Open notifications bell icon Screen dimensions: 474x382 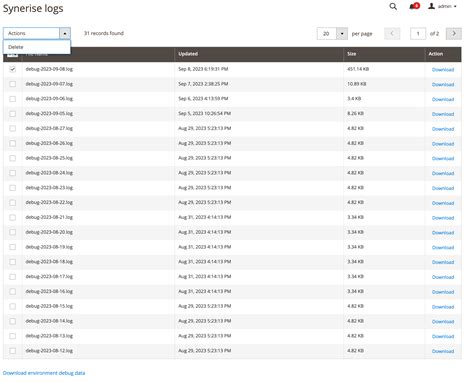click(x=414, y=6)
